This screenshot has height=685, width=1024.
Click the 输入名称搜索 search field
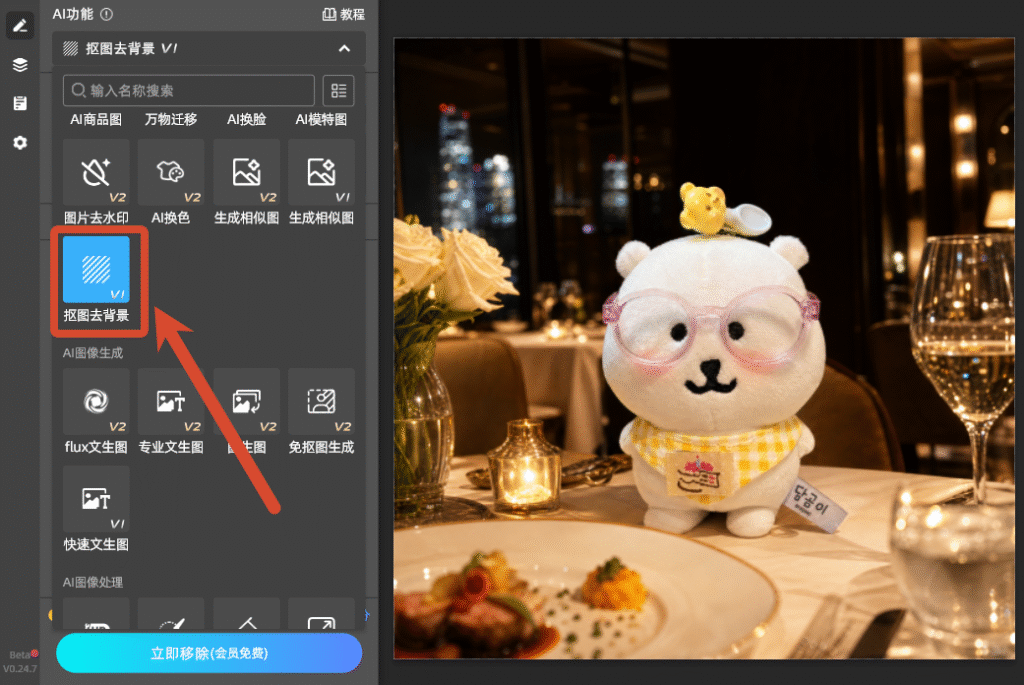[188, 90]
